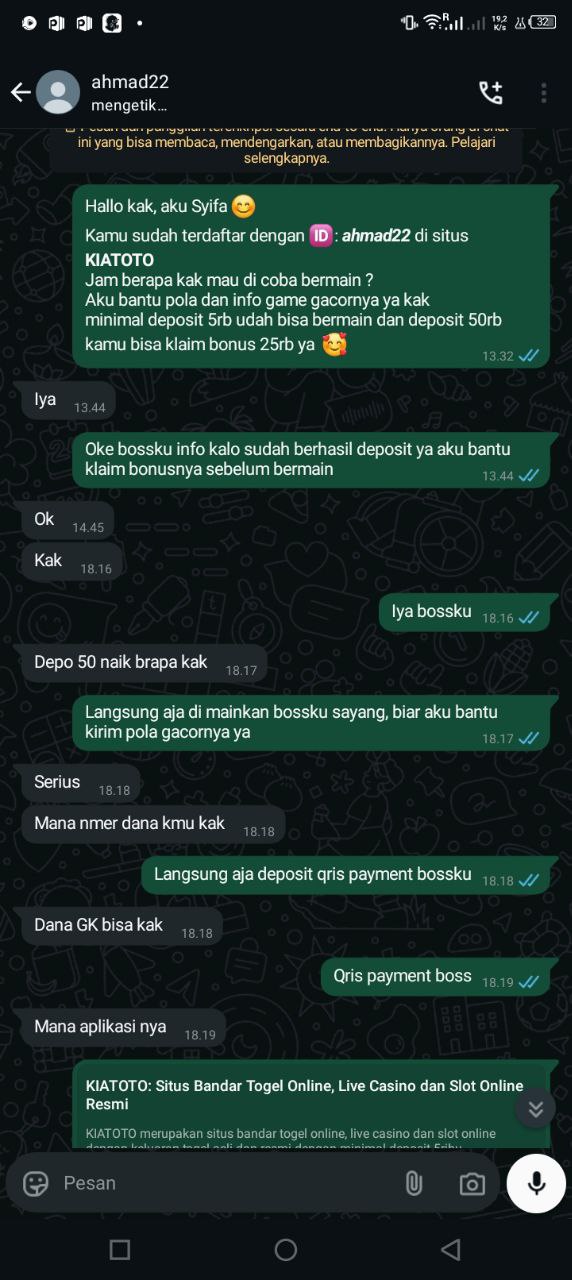Open ahmad22 profile picture avatar
572x1280 pixels.
point(58,93)
